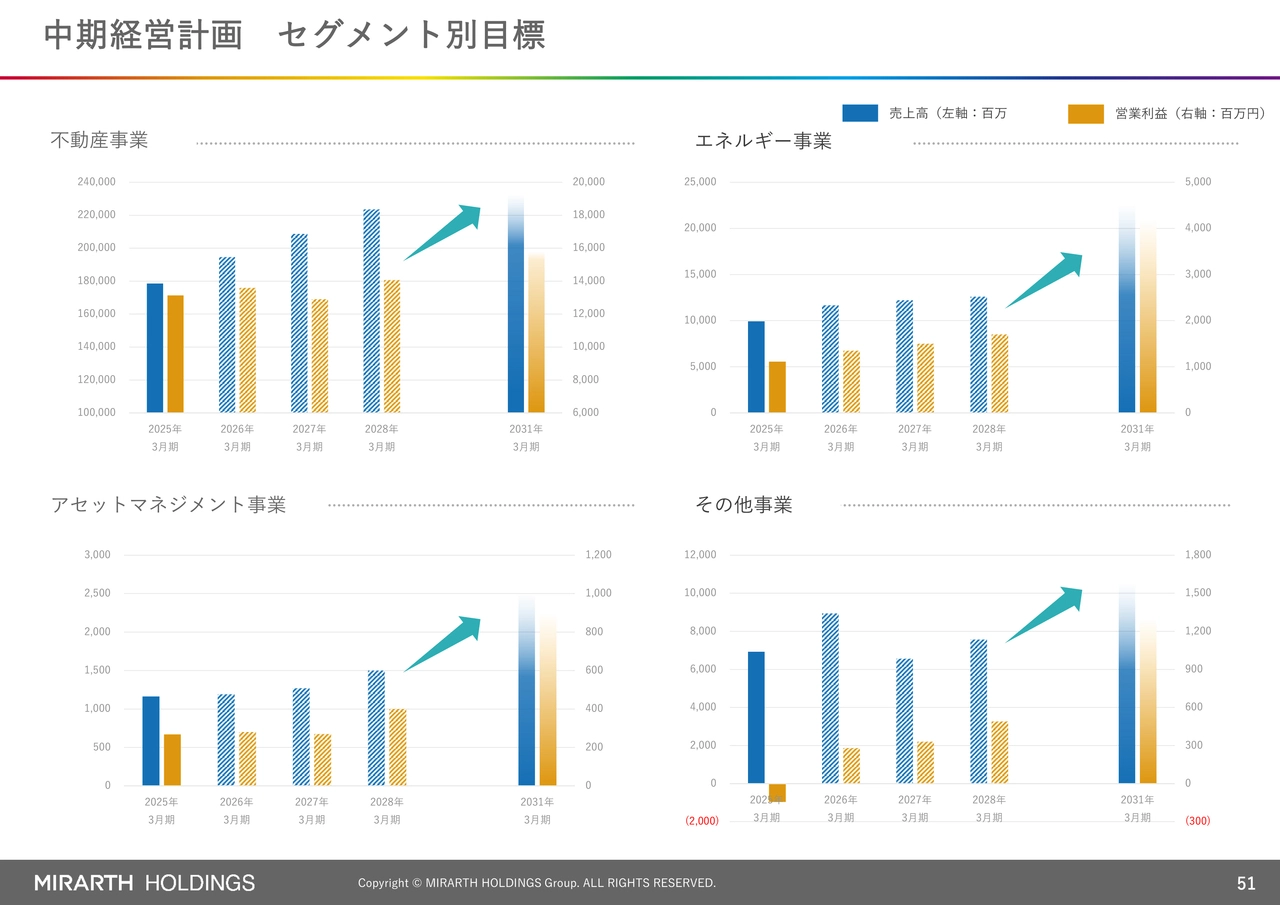1280x905 pixels.
Task: Click the 2028年3月期 hatched orange bar in エネルギー事業
Action: tap(1000, 373)
